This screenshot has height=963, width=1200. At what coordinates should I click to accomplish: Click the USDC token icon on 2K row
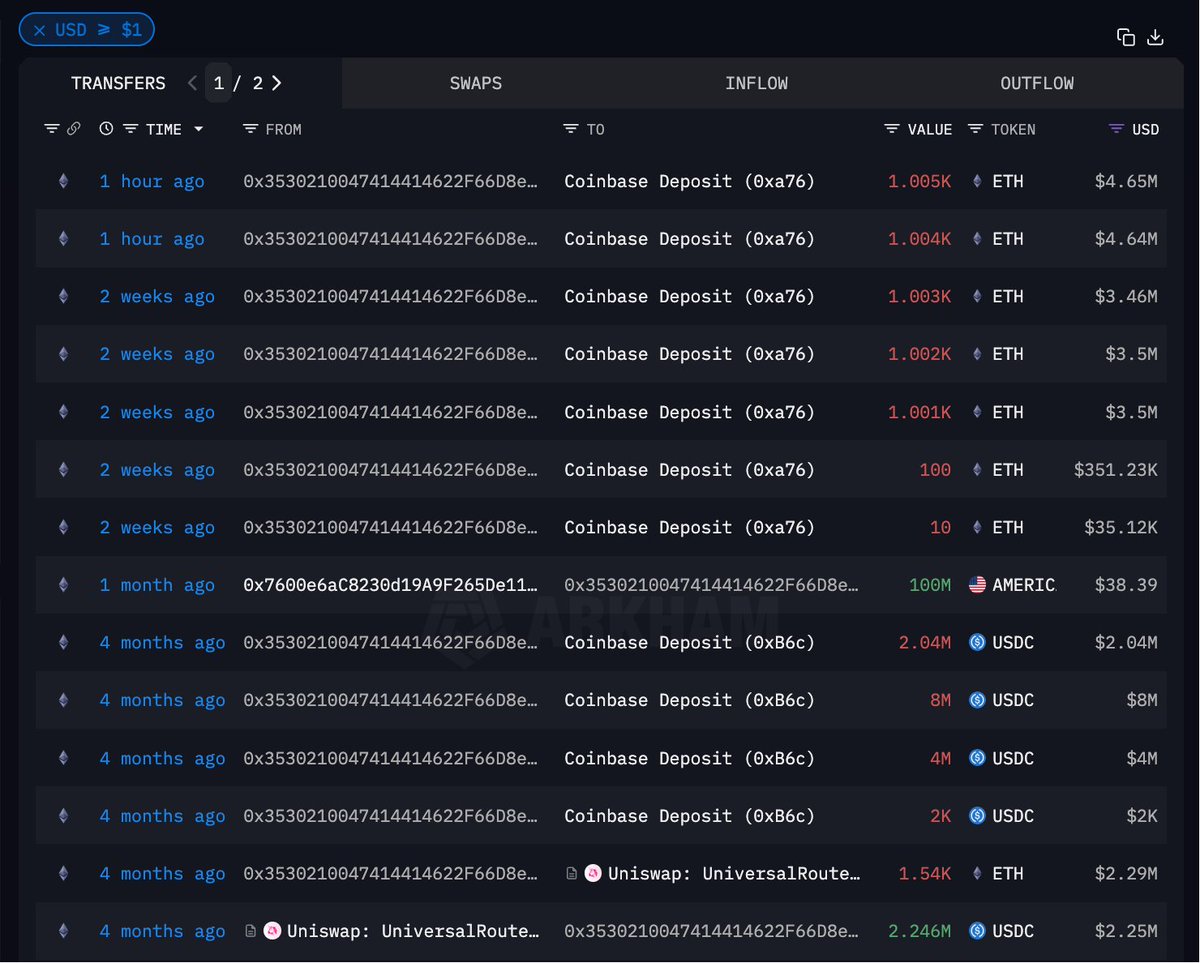pos(978,816)
